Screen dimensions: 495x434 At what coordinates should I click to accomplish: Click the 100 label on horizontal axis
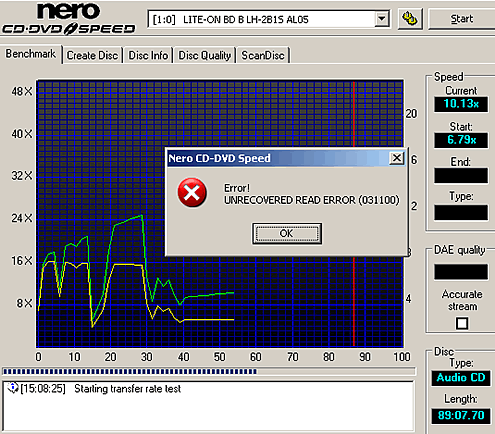(x=402, y=357)
